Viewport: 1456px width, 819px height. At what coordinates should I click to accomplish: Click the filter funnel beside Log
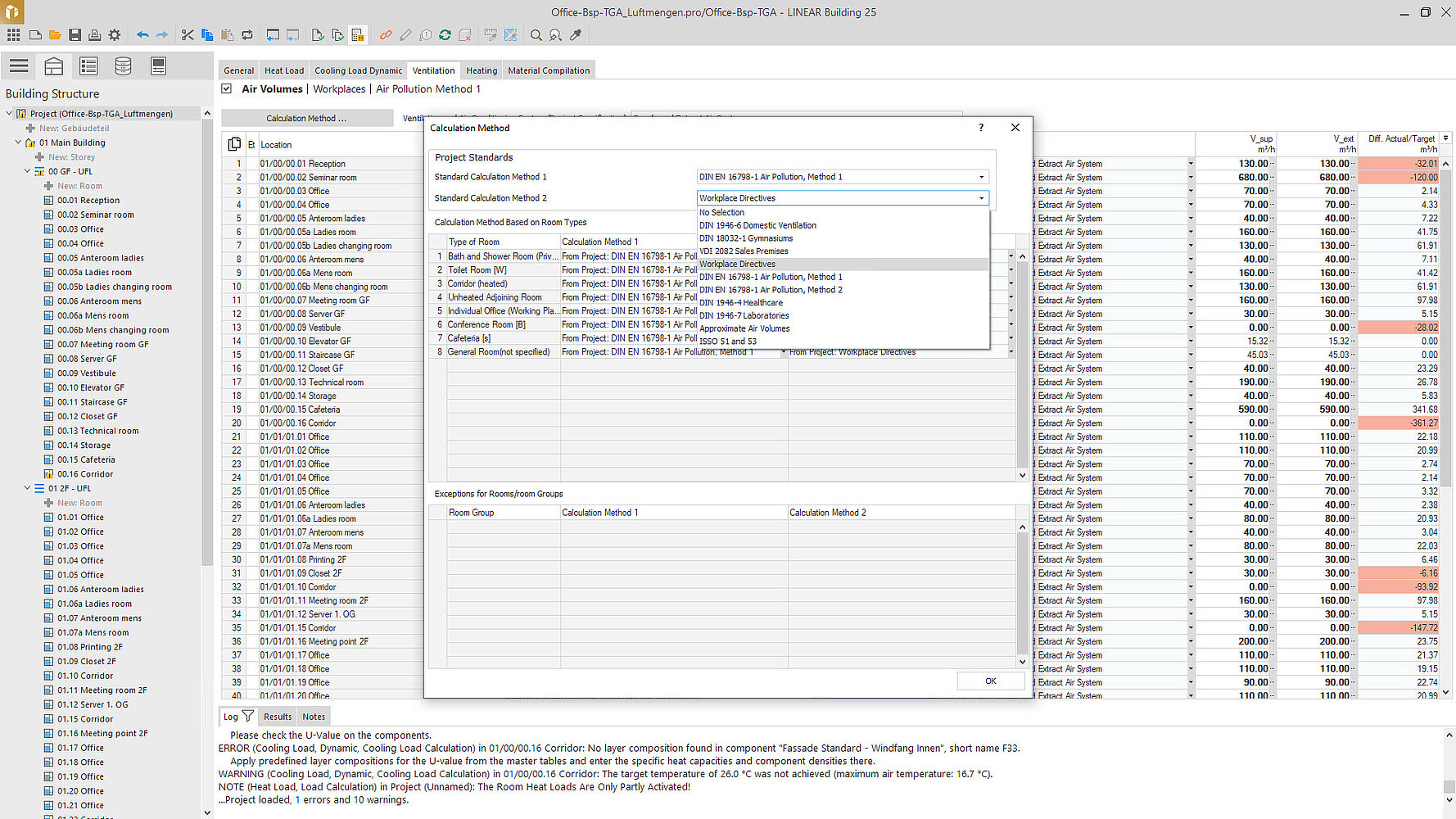(x=247, y=716)
